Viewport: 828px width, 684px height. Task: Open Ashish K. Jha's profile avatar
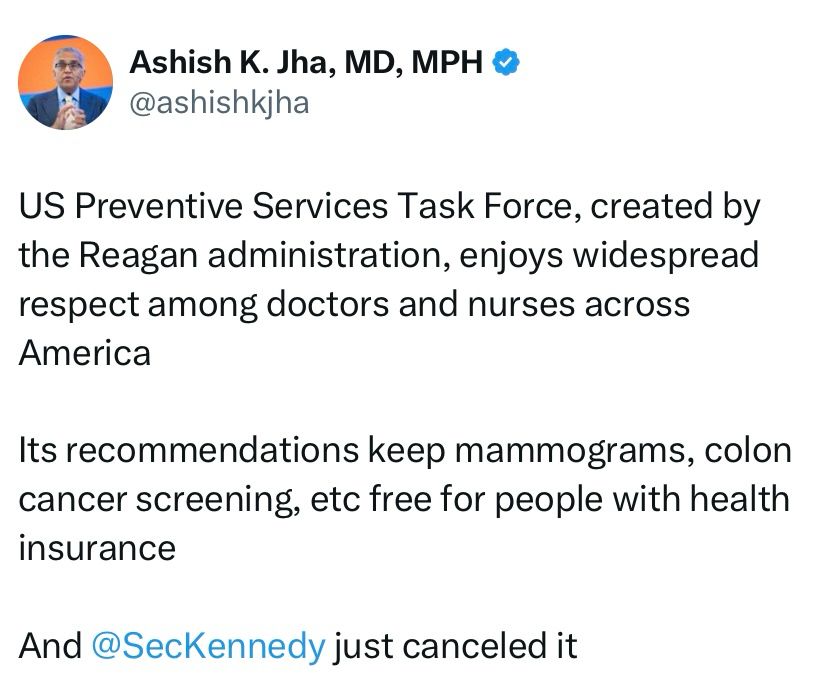[x=66, y=82]
